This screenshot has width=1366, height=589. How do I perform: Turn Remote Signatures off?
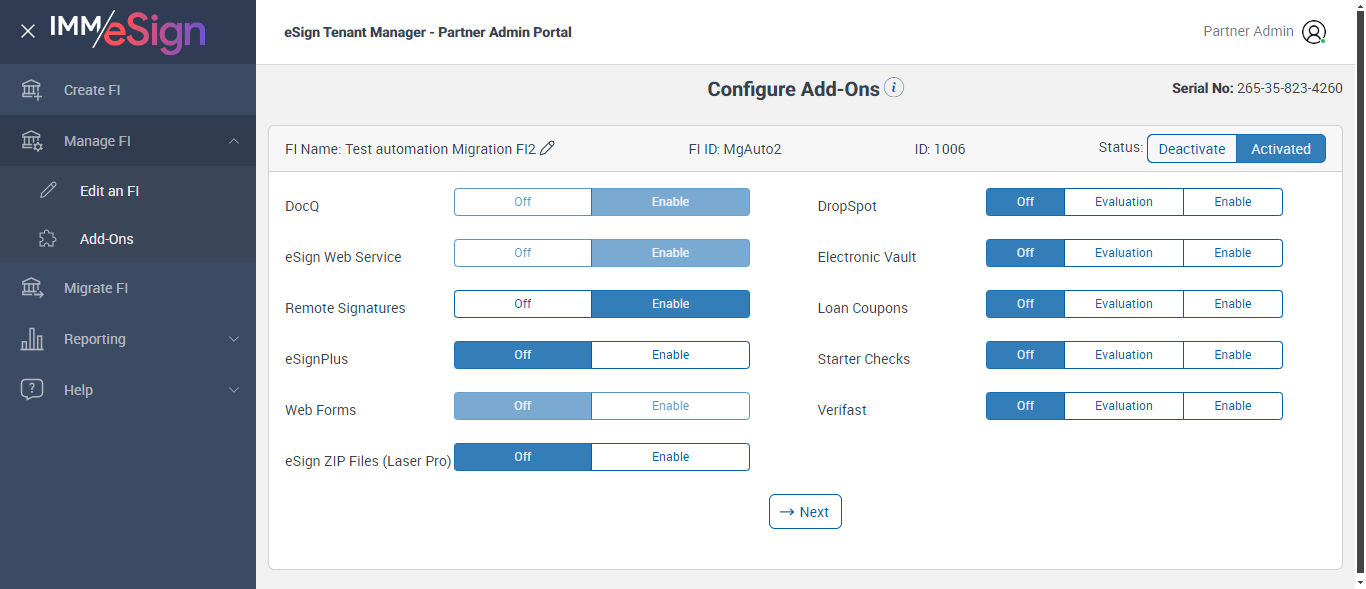click(x=523, y=304)
